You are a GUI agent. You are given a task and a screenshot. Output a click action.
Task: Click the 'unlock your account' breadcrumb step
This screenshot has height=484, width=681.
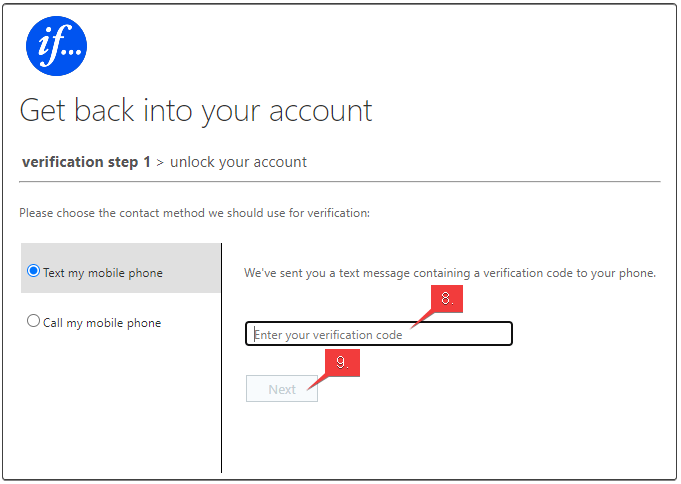238,162
